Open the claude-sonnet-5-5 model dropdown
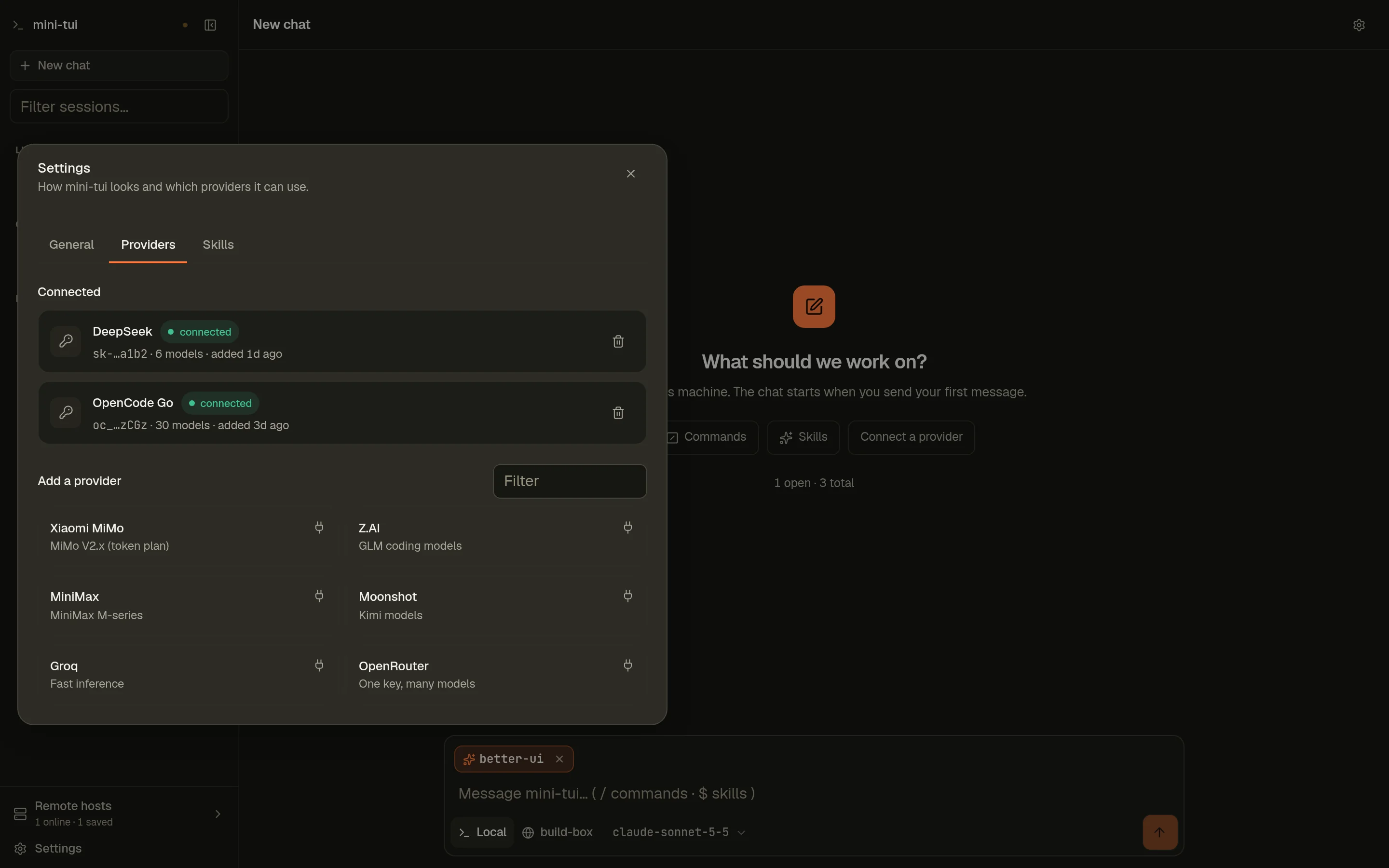The width and height of the screenshot is (1389, 868). coord(679,832)
